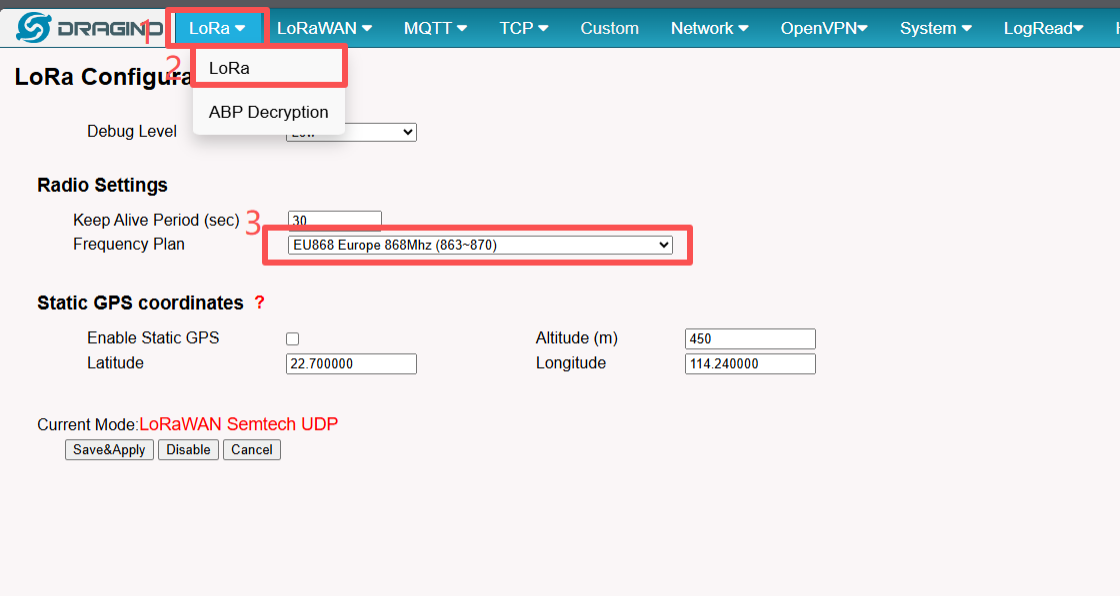Click the red help question mark icon
The image size is (1120, 596).
(260, 302)
